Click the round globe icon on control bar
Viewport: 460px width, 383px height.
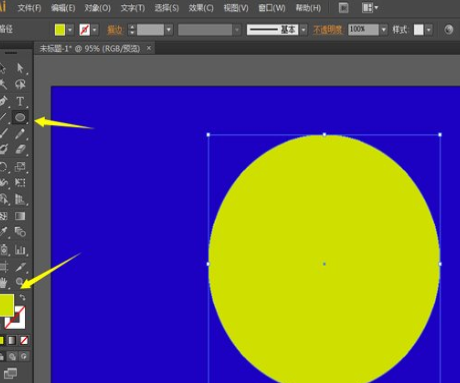click(x=449, y=30)
